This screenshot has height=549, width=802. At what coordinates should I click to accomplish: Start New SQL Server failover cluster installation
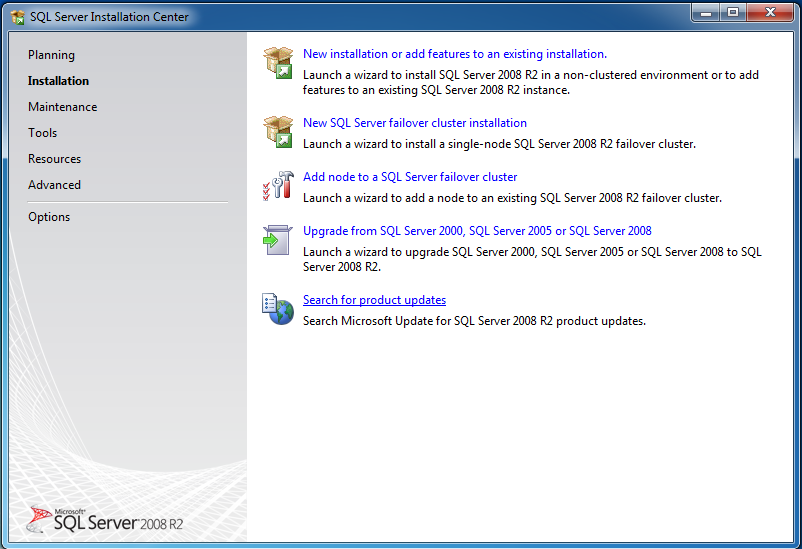[x=415, y=123]
